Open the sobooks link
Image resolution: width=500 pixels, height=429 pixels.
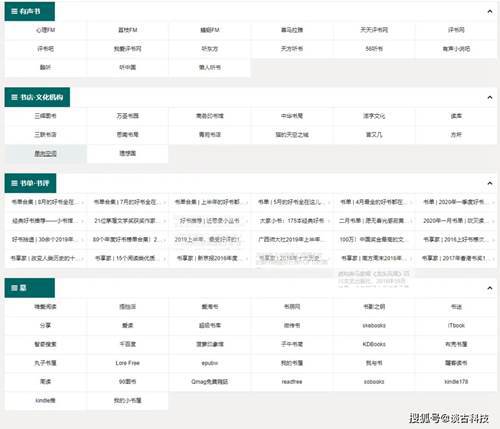(x=374, y=382)
